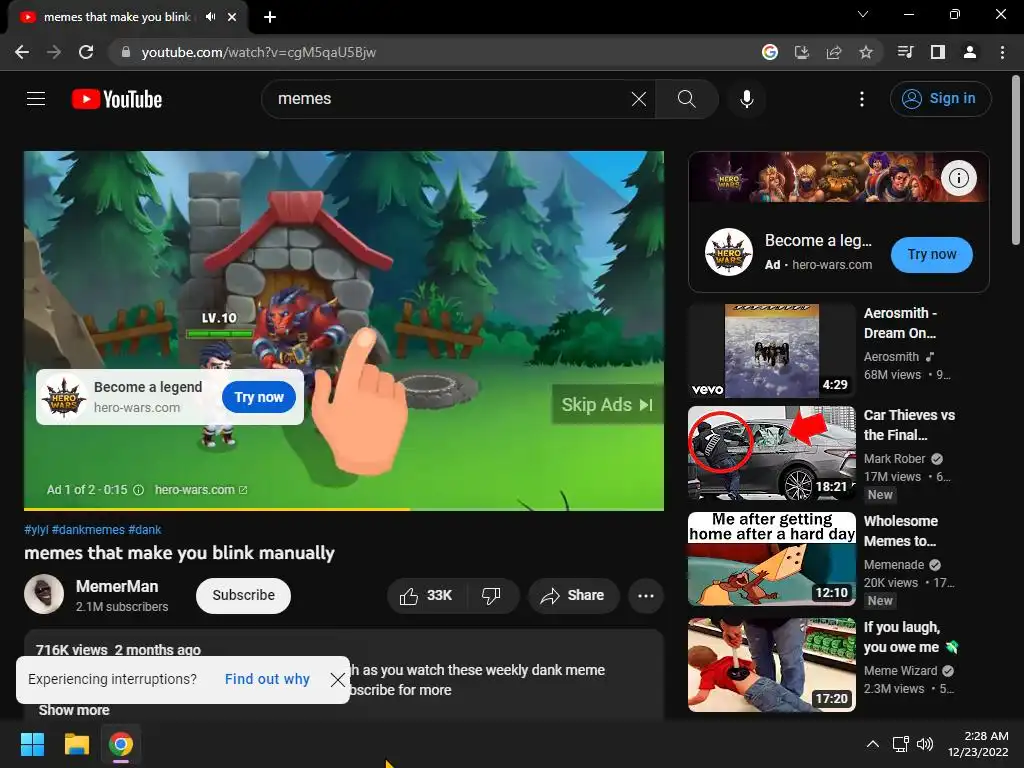
Task: Click Meme Wizard channel name
Action: [x=901, y=671]
